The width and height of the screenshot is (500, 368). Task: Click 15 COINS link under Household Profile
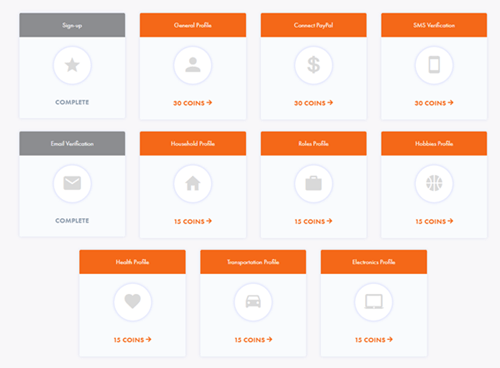click(x=193, y=221)
